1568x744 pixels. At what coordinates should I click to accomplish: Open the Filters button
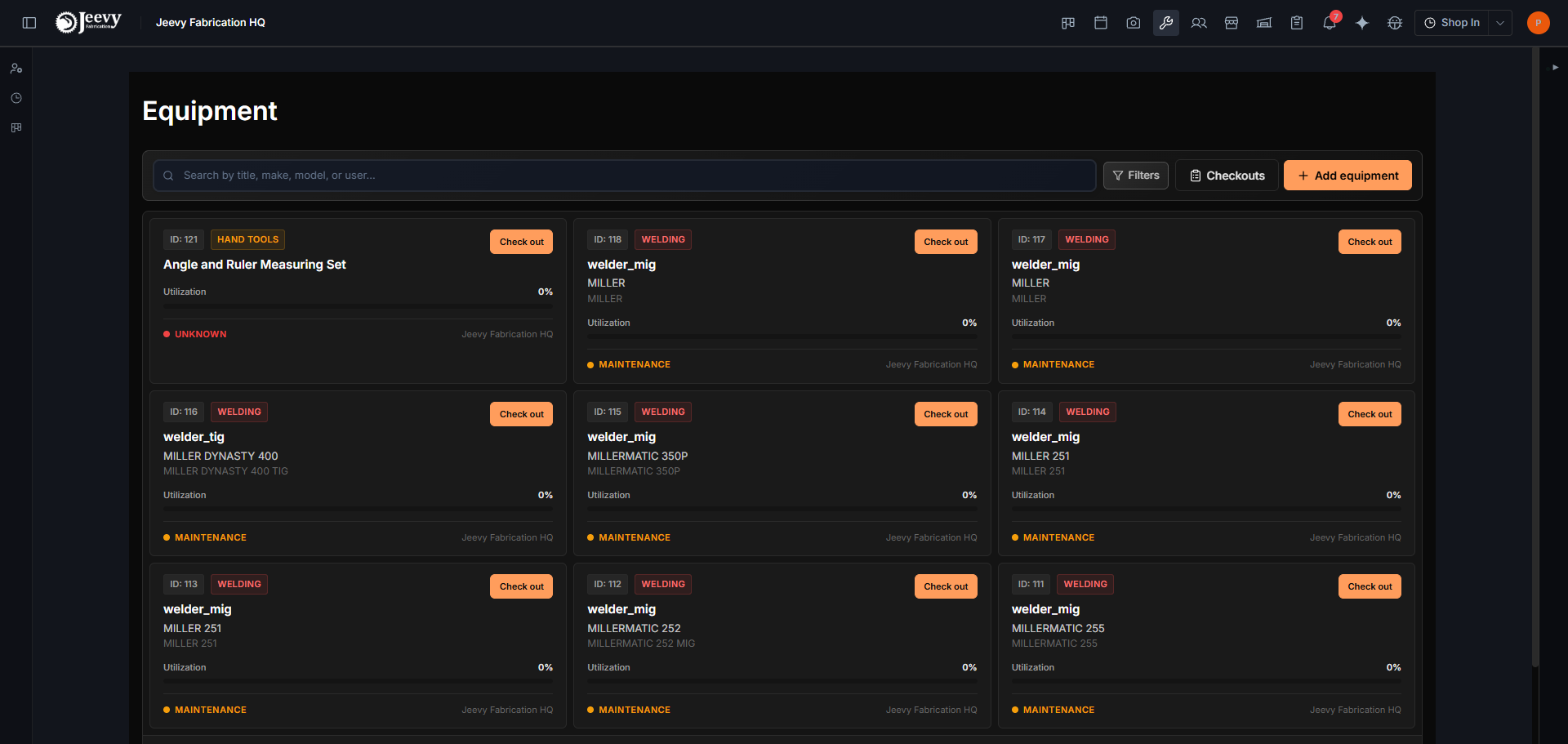point(1136,176)
